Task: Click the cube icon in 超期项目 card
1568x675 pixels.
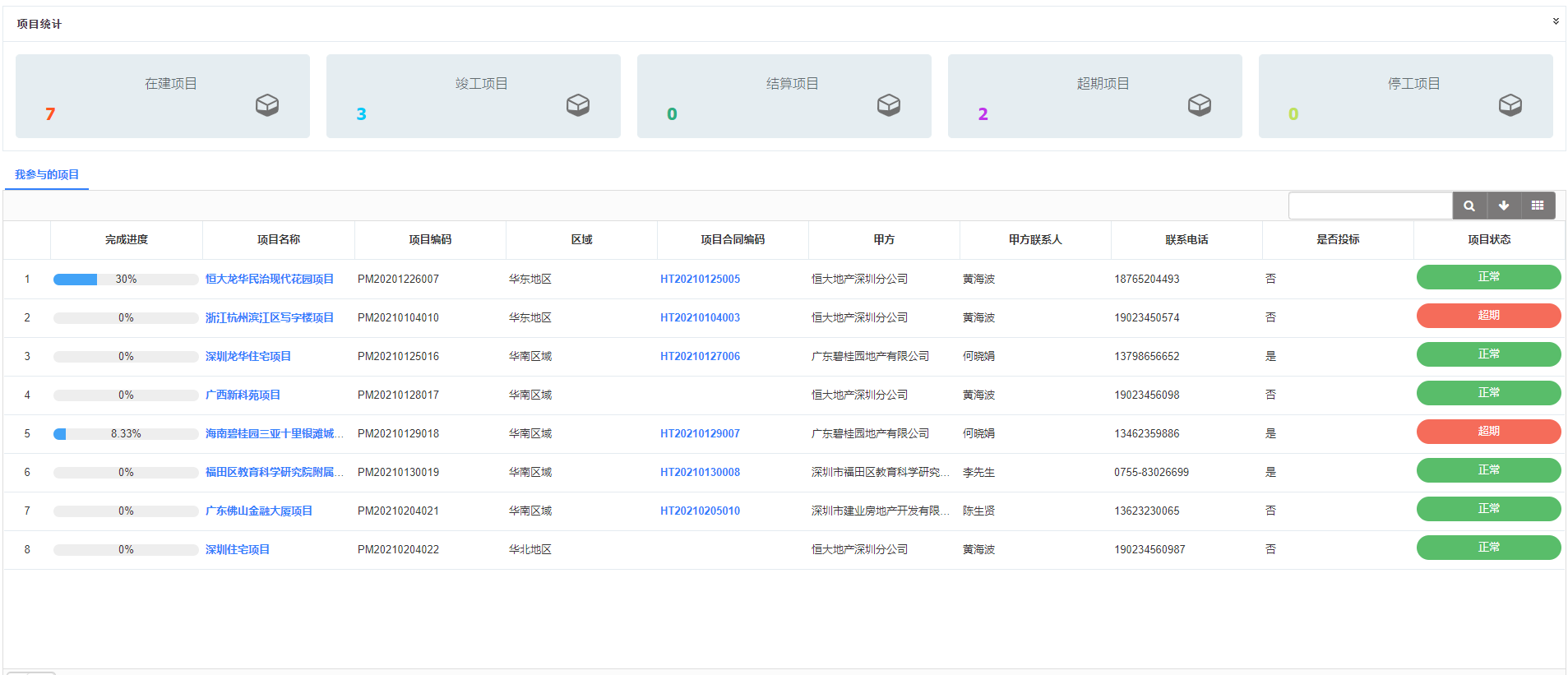Action: pos(1200,104)
